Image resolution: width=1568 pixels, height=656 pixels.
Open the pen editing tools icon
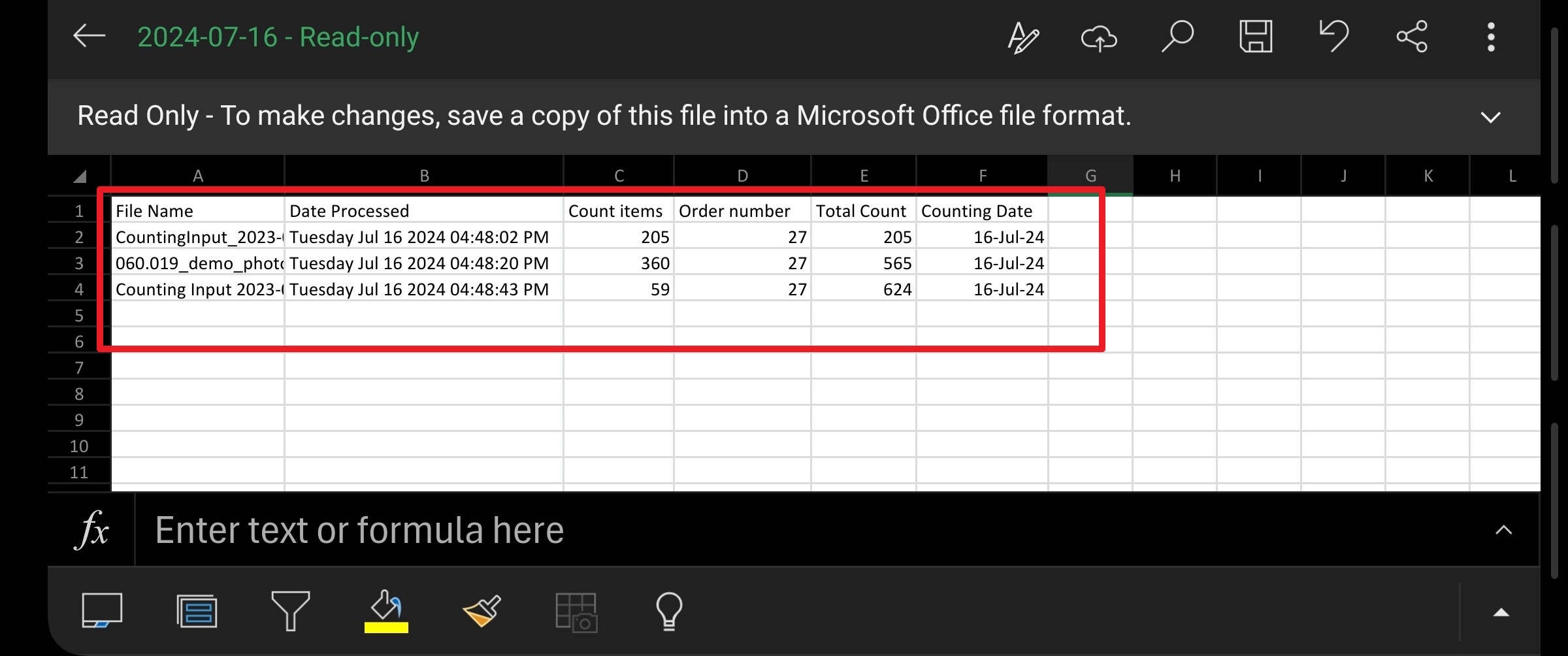coord(1022,37)
